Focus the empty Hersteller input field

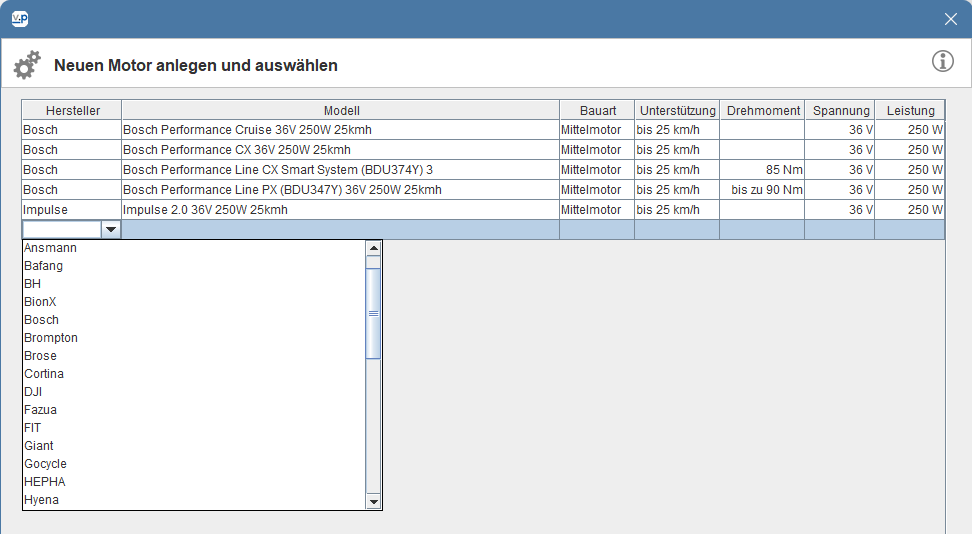point(62,229)
